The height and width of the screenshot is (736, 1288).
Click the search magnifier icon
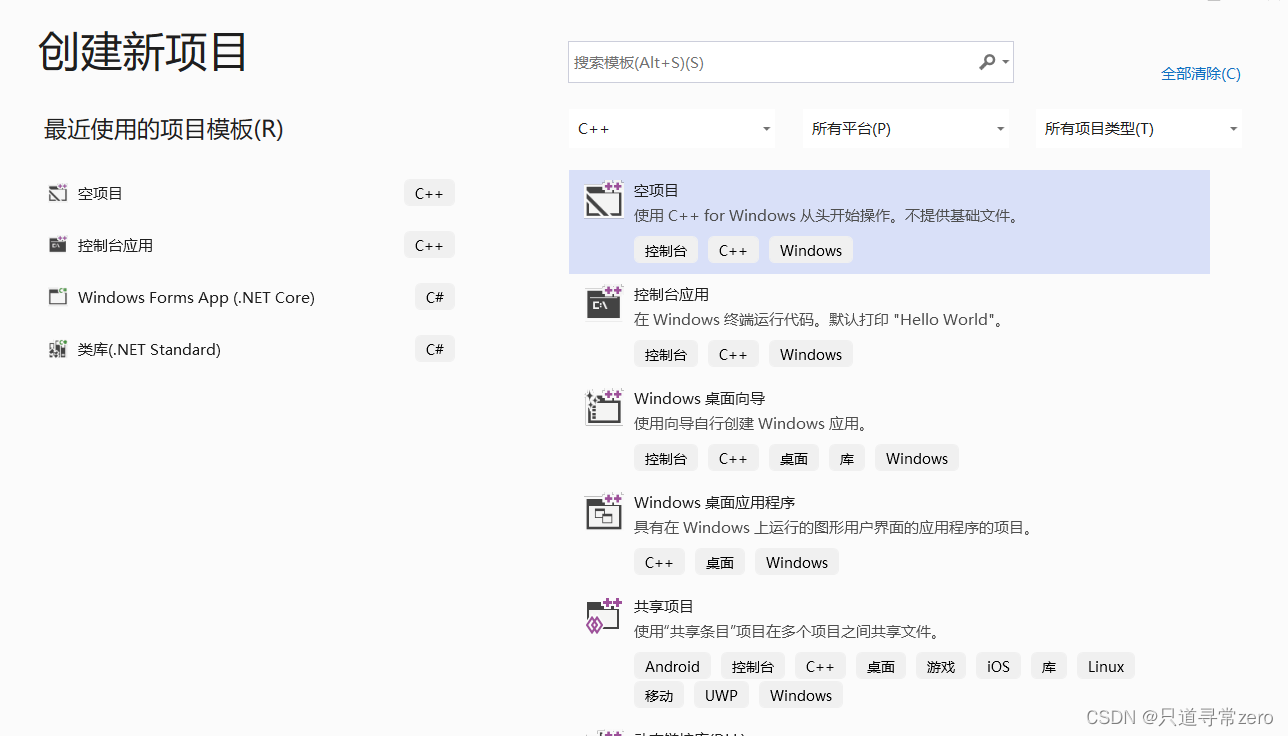click(x=987, y=62)
